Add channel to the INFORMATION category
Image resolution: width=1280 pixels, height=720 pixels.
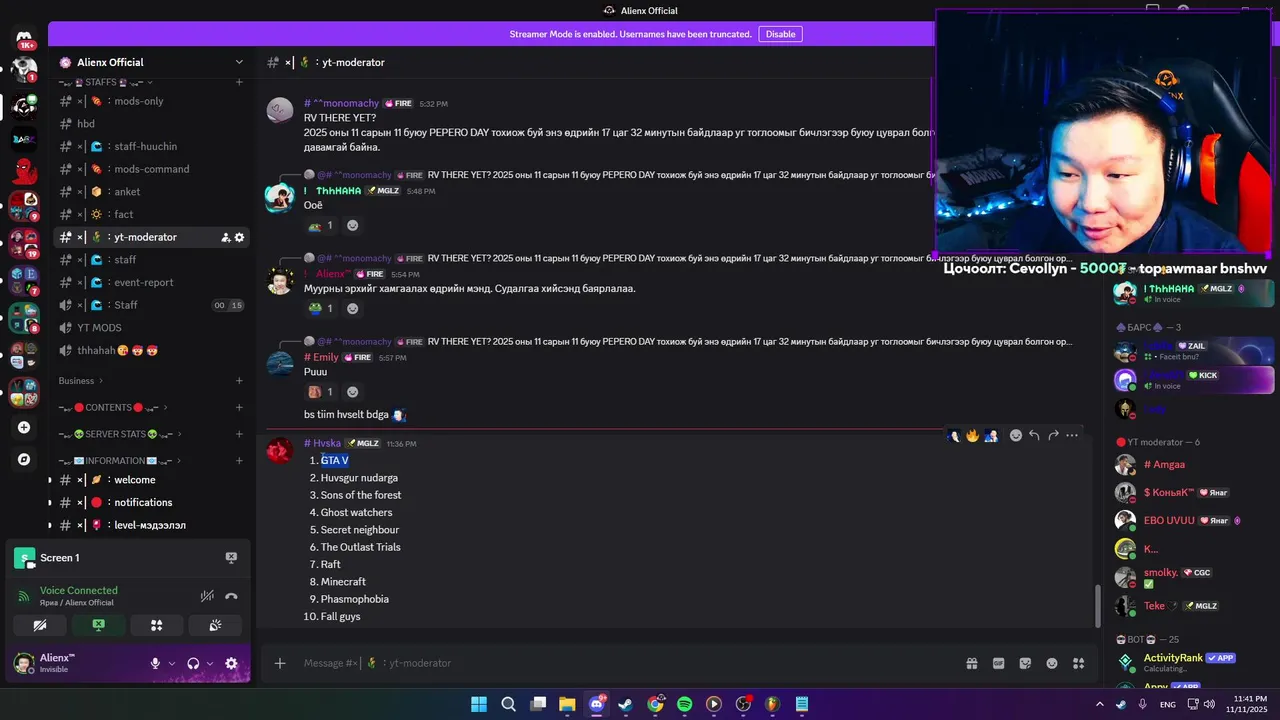[x=239, y=461]
